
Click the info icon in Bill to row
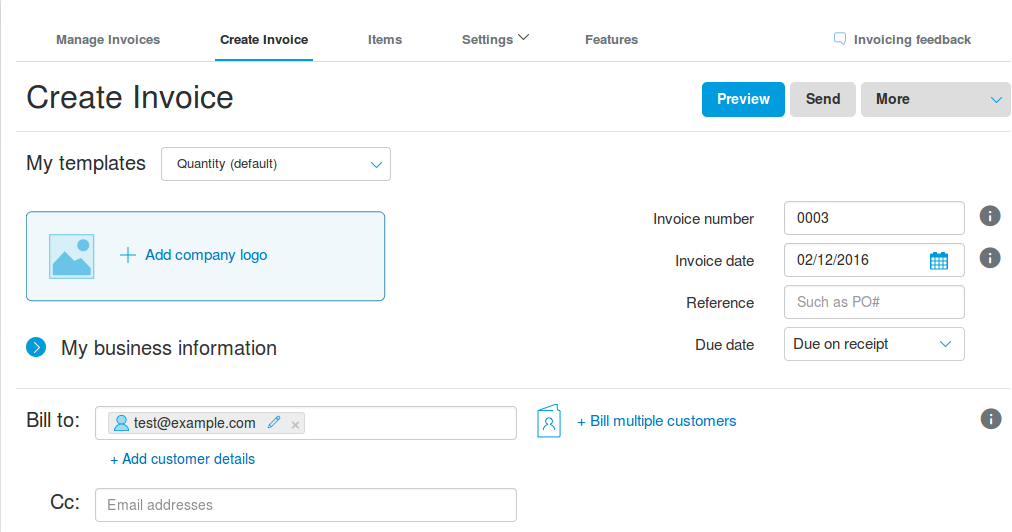point(991,419)
